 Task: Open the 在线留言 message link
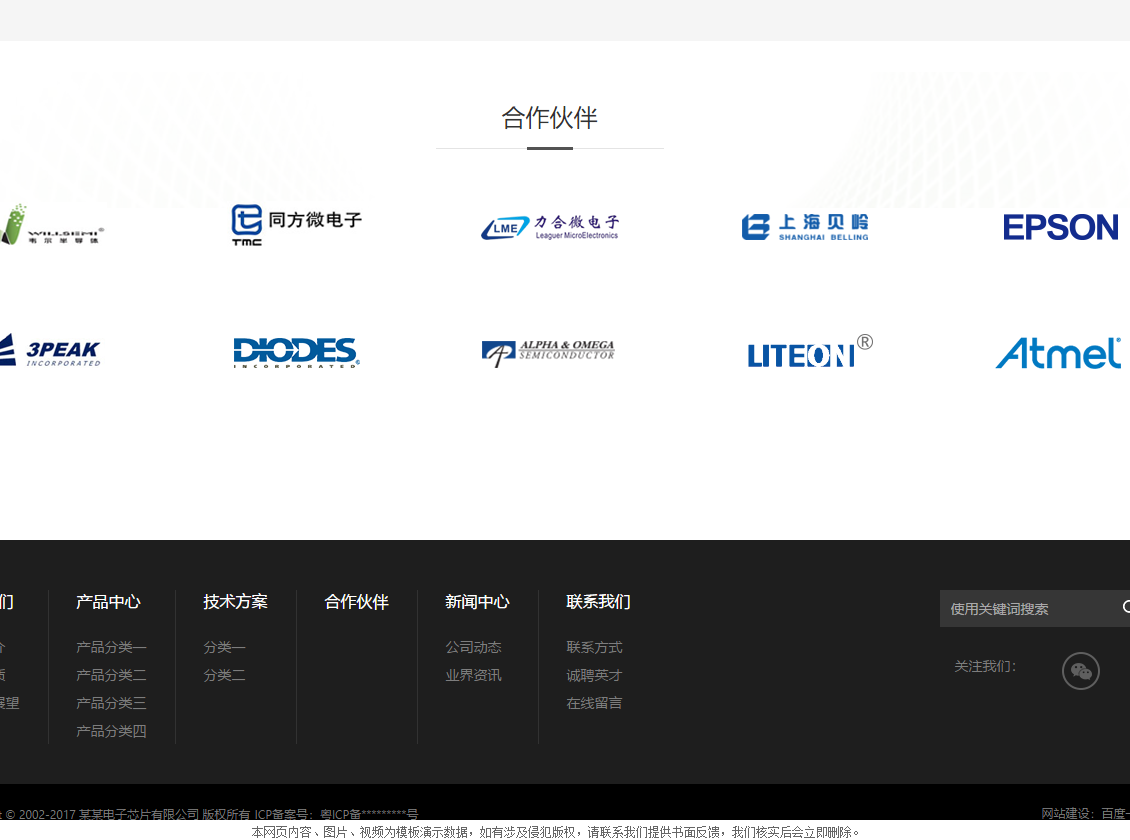594,703
